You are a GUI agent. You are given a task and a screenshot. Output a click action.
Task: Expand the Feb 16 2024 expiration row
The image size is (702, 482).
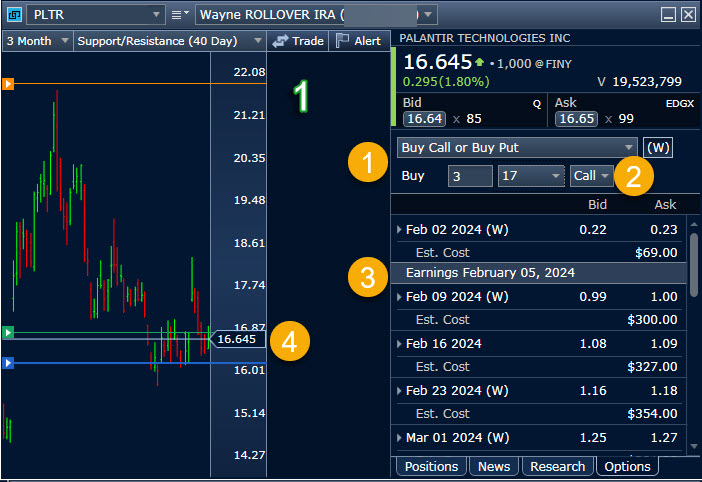coord(400,343)
